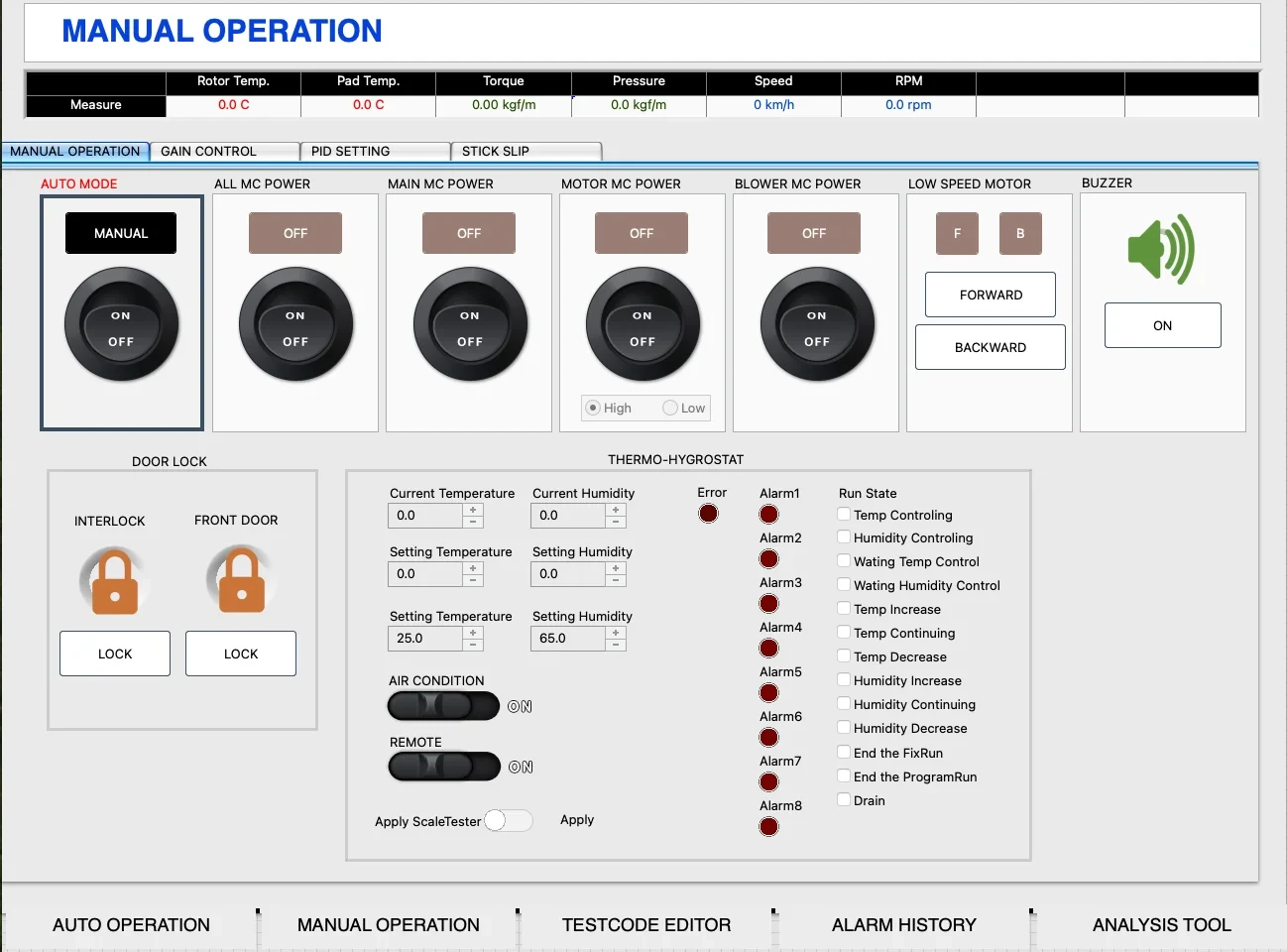This screenshot has height=952, width=1287.
Task: Decrease the 65.0 Setting Humidity value
Action: [616, 645]
